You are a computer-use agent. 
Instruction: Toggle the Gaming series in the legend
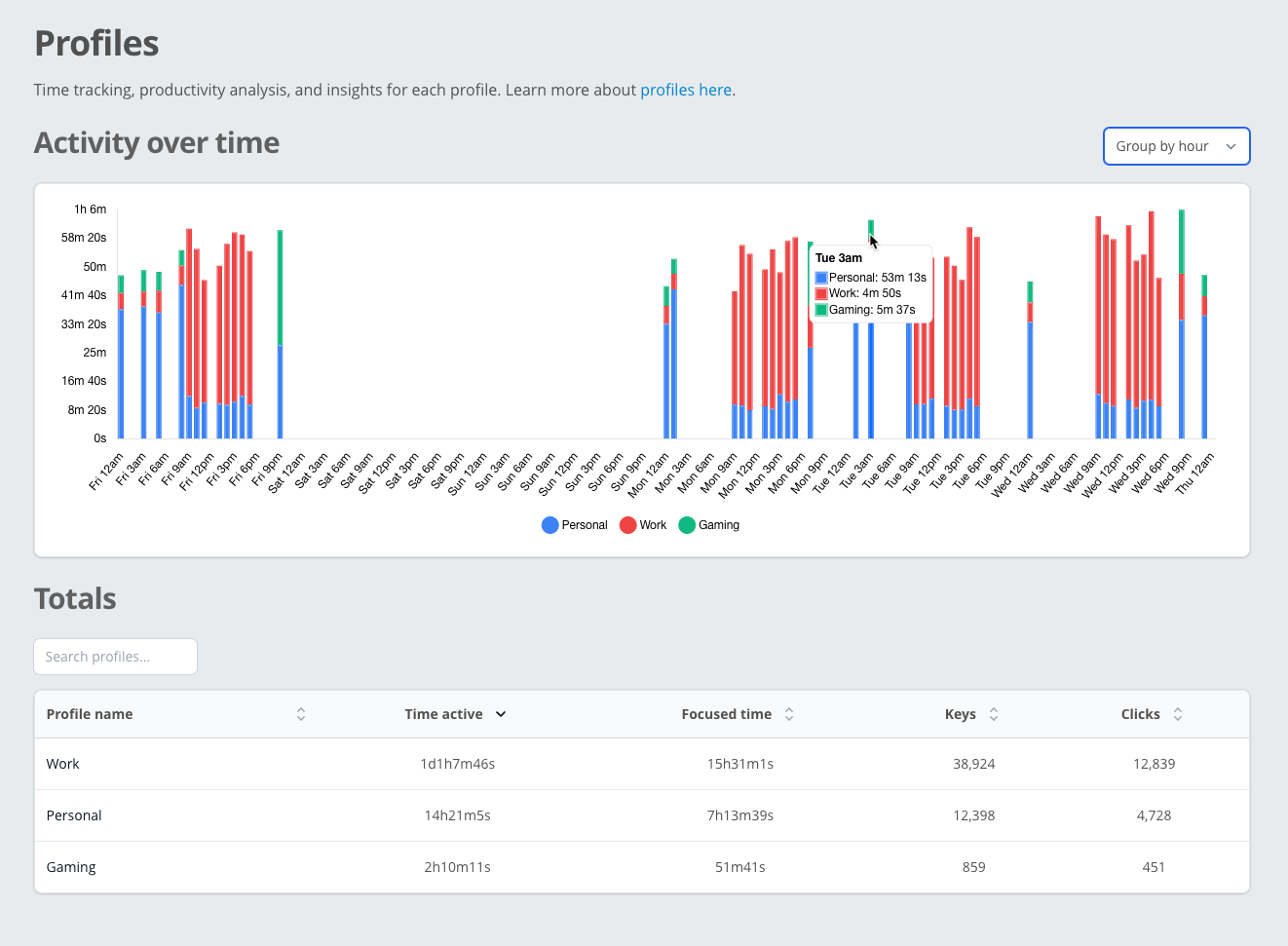pos(708,524)
